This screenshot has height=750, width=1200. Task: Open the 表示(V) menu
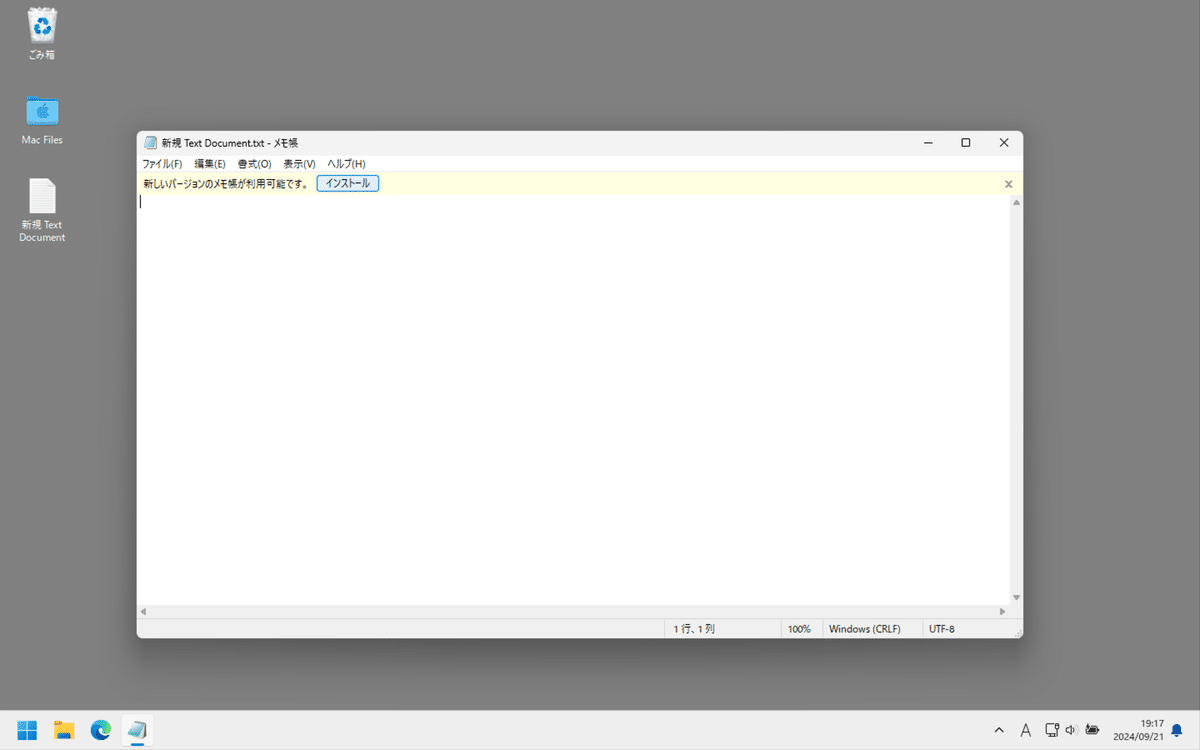(298, 163)
